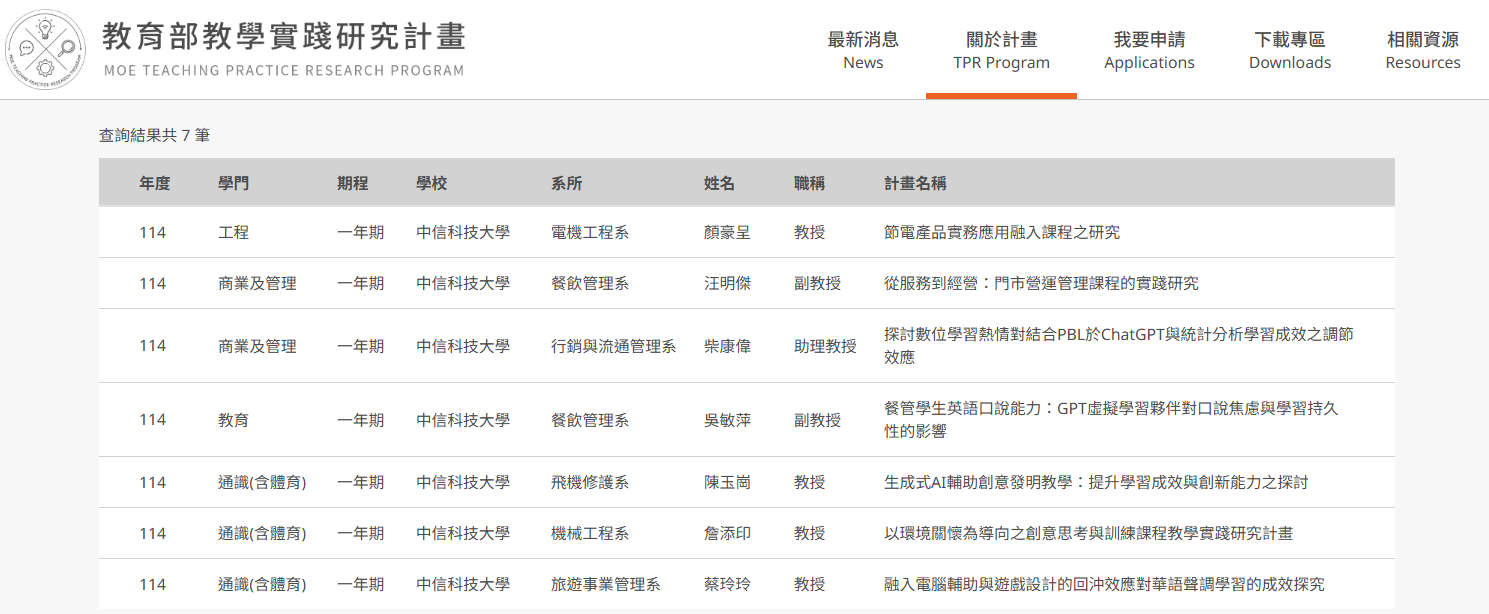
Task: Click the project title mentioning PBL and ChatGPT
Action: [1119, 345]
